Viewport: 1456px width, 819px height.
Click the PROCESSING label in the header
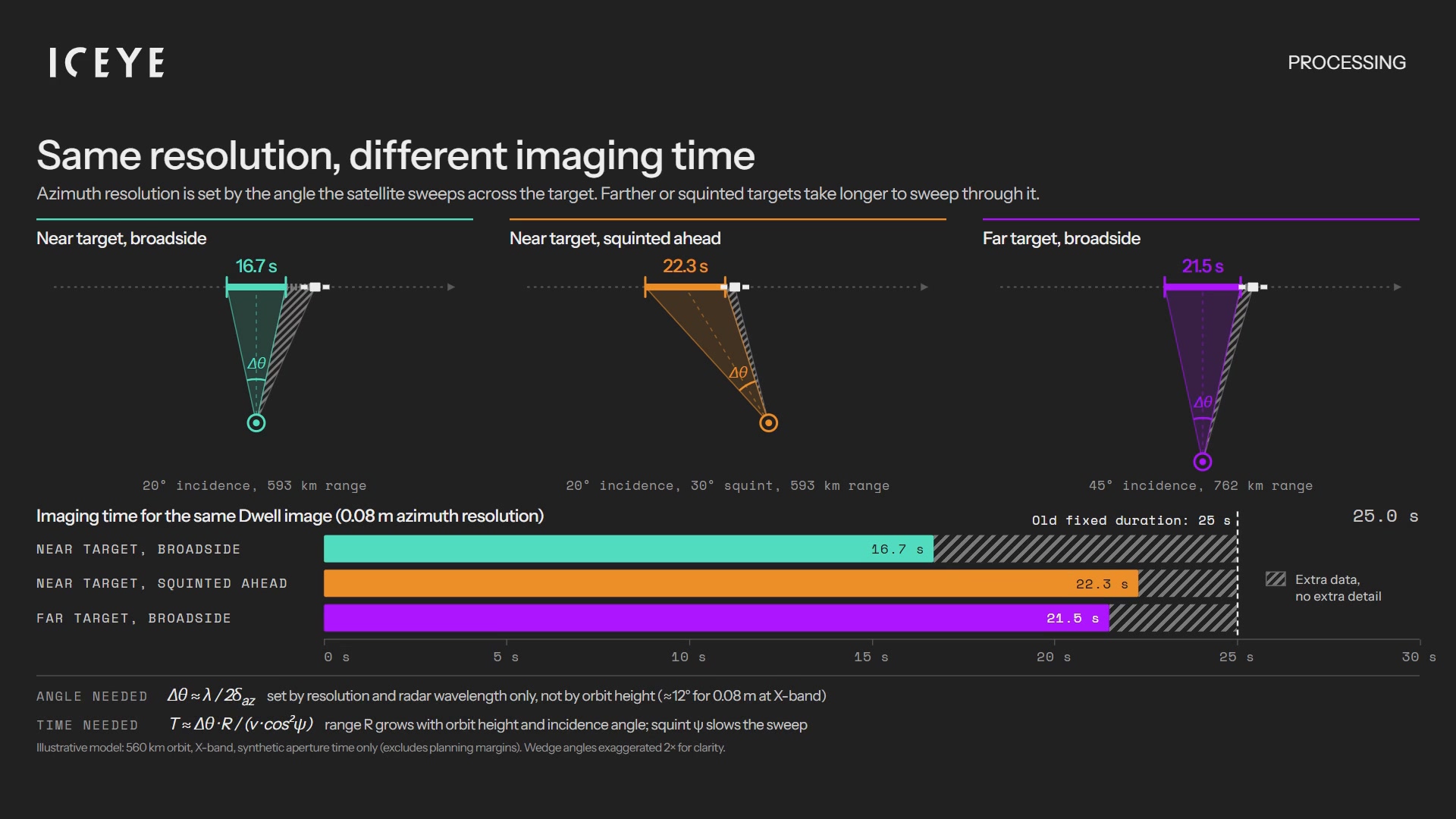[1347, 63]
